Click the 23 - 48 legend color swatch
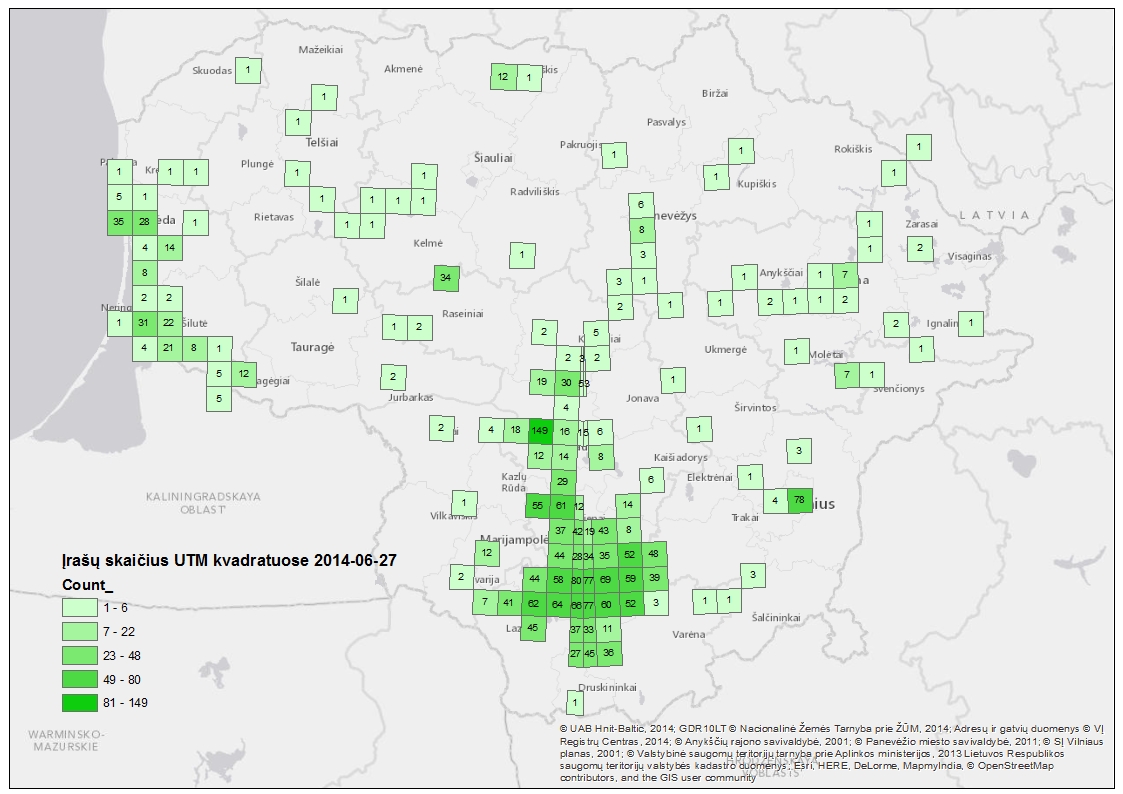This screenshot has height=794, width=1123. coord(81,655)
